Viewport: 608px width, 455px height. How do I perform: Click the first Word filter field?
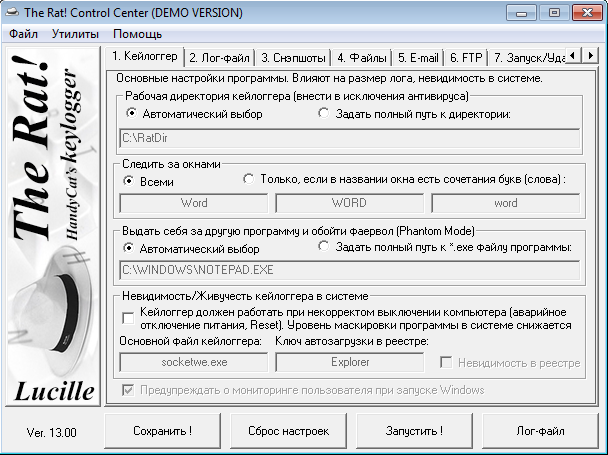point(193,203)
